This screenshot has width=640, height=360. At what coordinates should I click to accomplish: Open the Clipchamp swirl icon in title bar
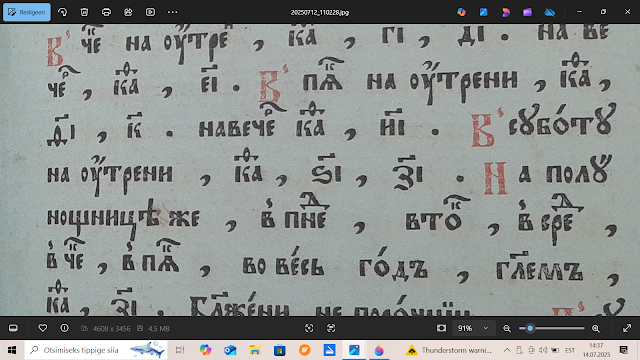click(x=506, y=12)
